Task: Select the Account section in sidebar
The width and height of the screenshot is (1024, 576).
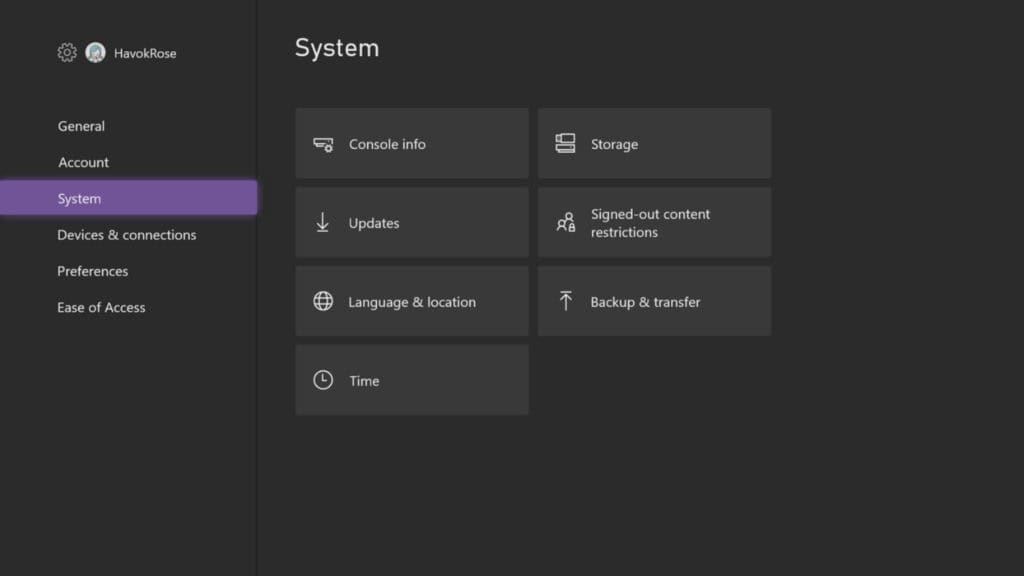Action: (83, 162)
